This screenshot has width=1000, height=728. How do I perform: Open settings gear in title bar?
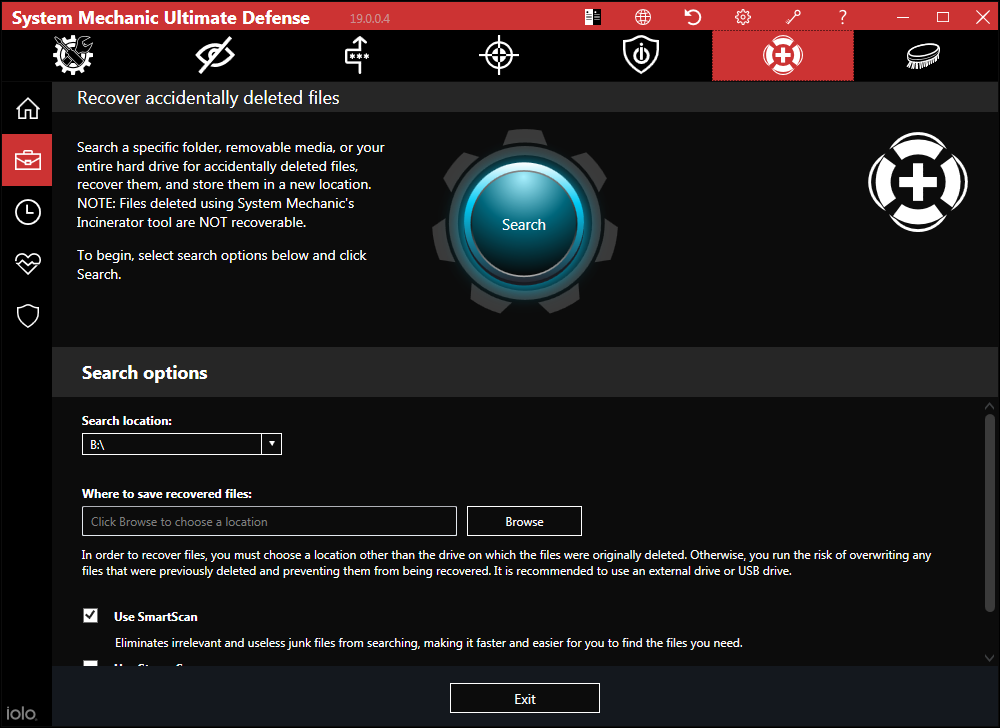click(x=743, y=17)
